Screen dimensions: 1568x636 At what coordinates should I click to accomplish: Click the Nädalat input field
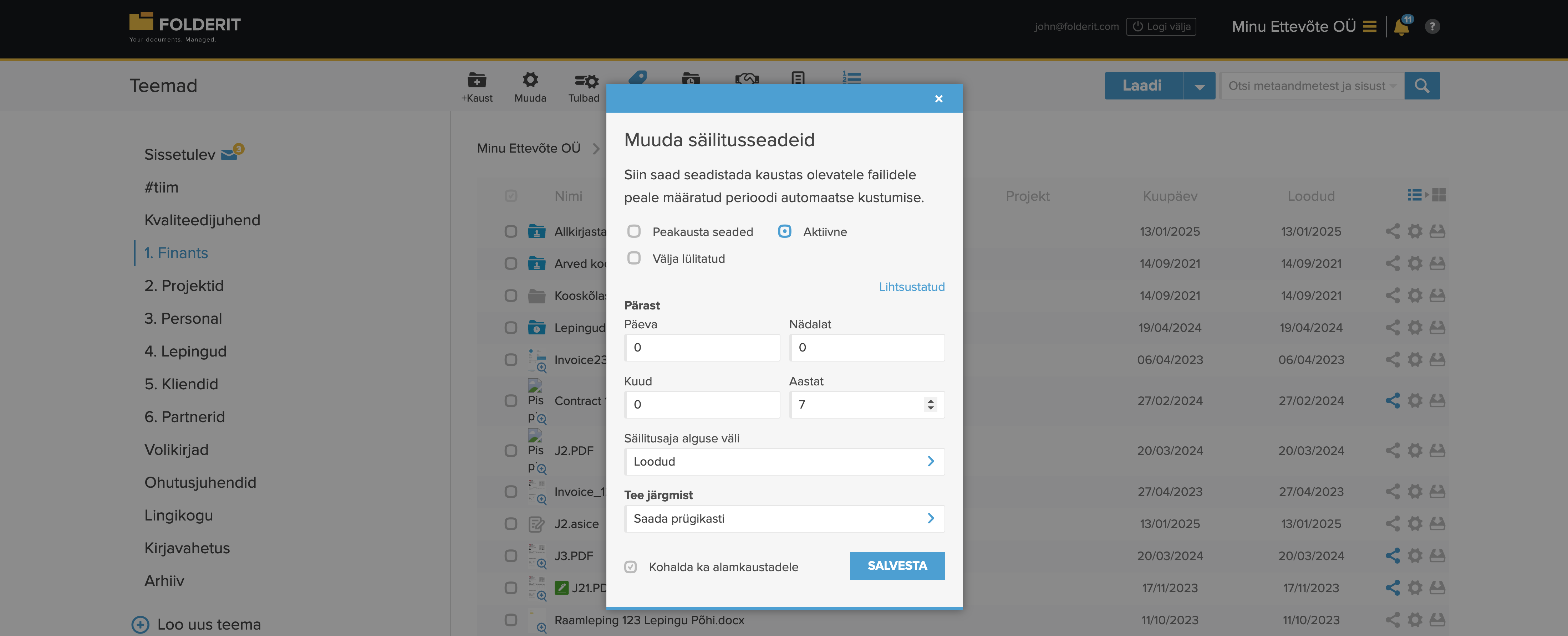click(867, 348)
